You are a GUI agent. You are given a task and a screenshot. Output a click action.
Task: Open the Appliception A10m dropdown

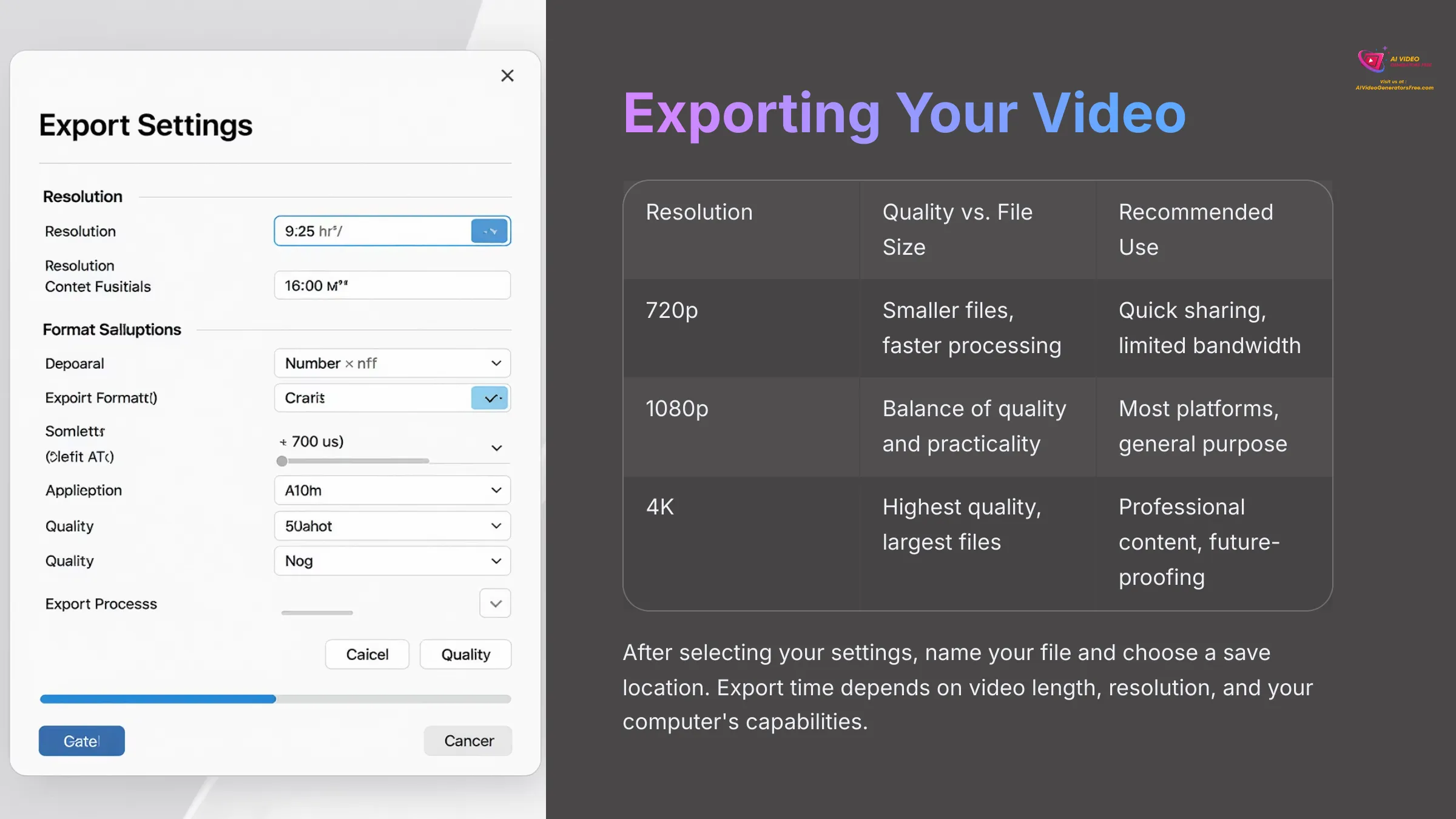[393, 490]
